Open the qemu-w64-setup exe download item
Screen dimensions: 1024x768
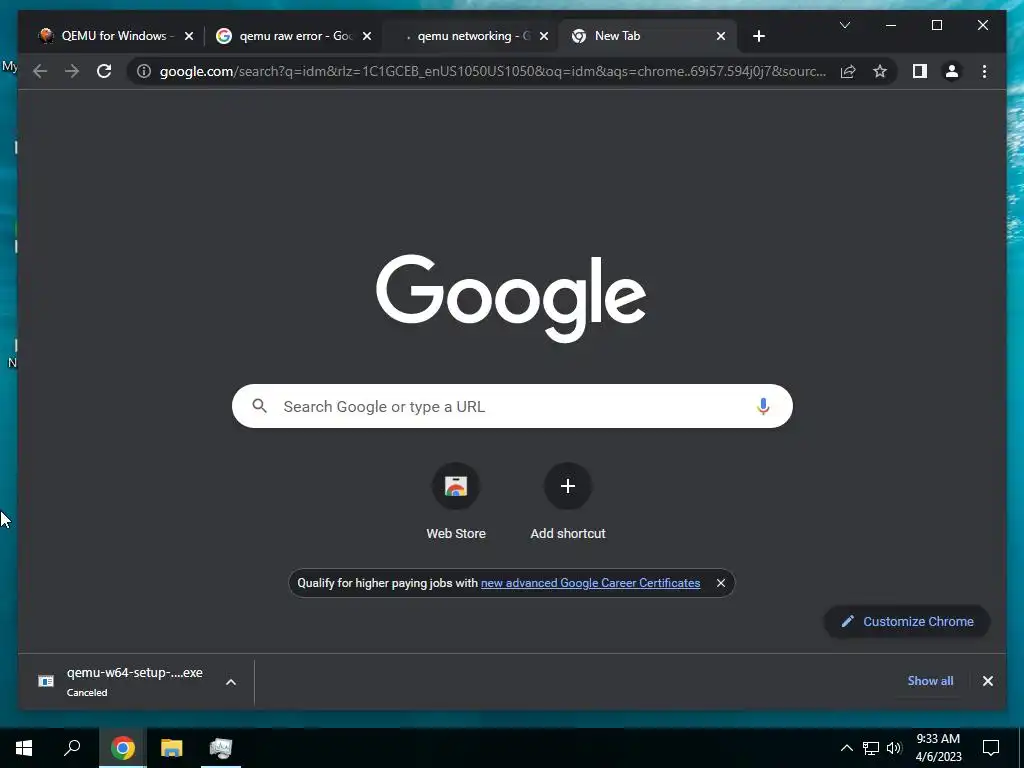[x=121, y=681]
